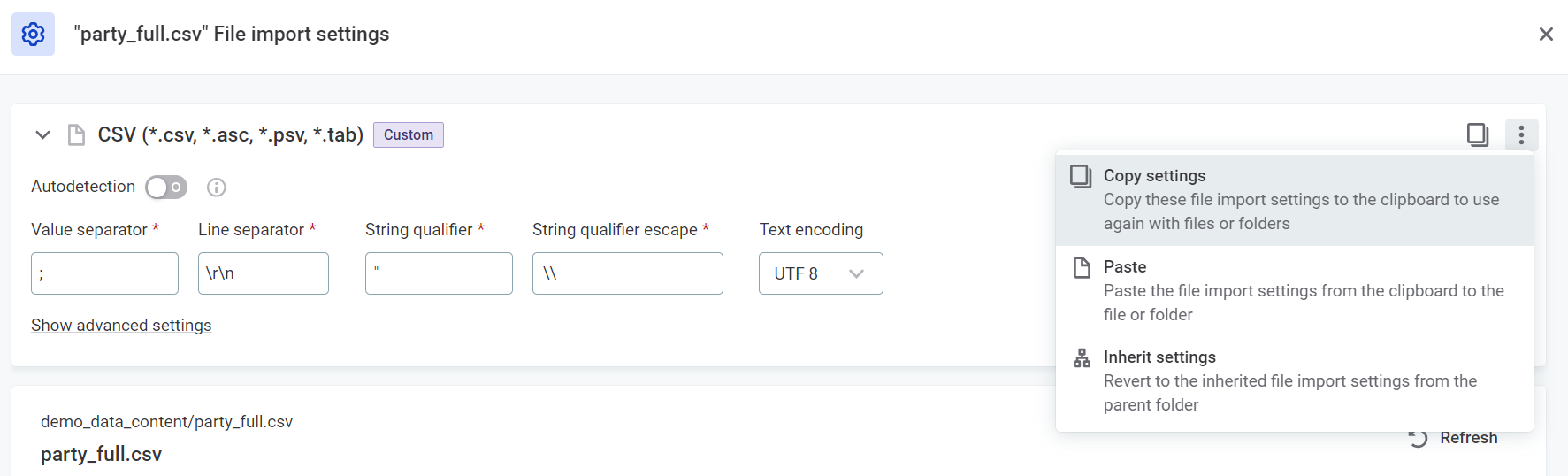Image resolution: width=1568 pixels, height=476 pixels.
Task: Click the CSV file type icon
Action: click(77, 134)
